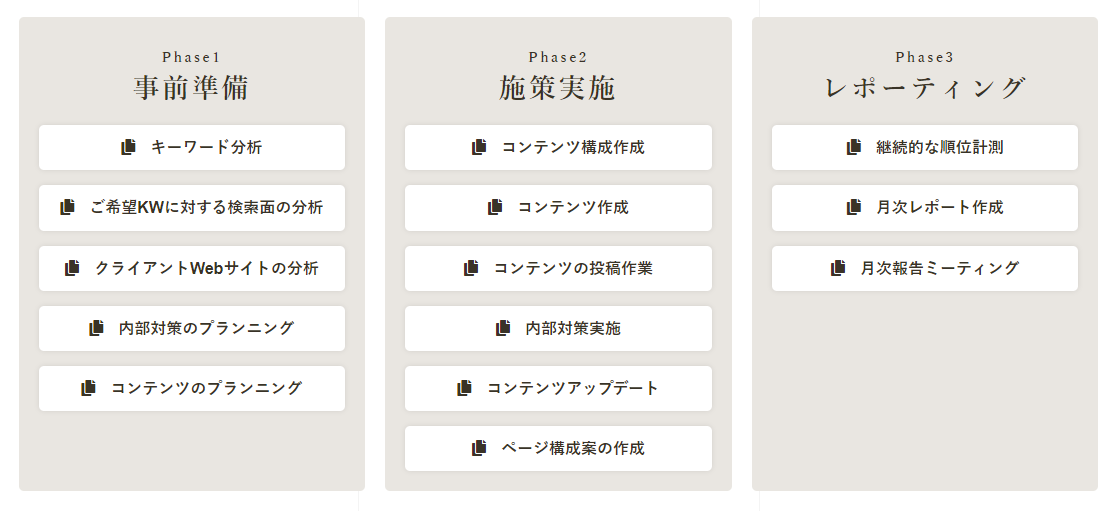Image resolution: width=1114 pixels, height=511 pixels.
Task: Select the icon next to コンテンツアップデート
Action: click(x=464, y=388)
